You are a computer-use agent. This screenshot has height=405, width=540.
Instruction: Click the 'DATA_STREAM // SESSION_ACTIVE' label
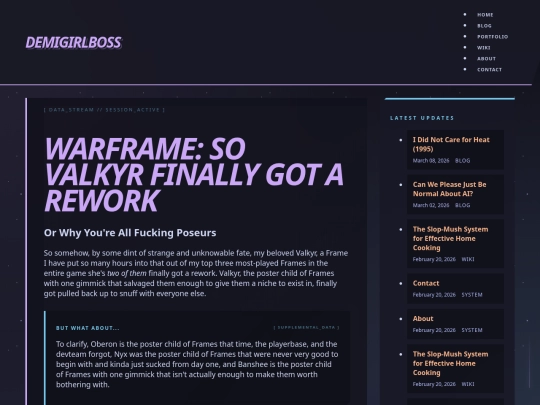[104, 110]
